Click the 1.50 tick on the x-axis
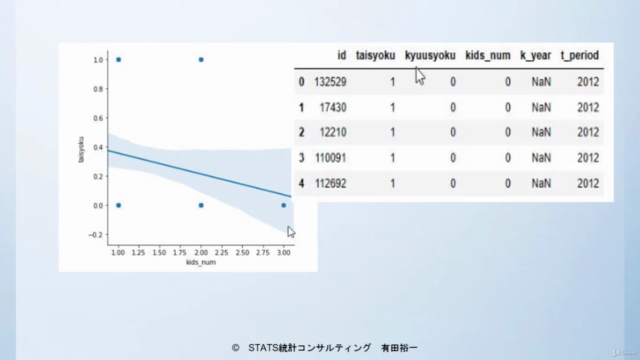The image size is (640, 360). click(159, 253)
